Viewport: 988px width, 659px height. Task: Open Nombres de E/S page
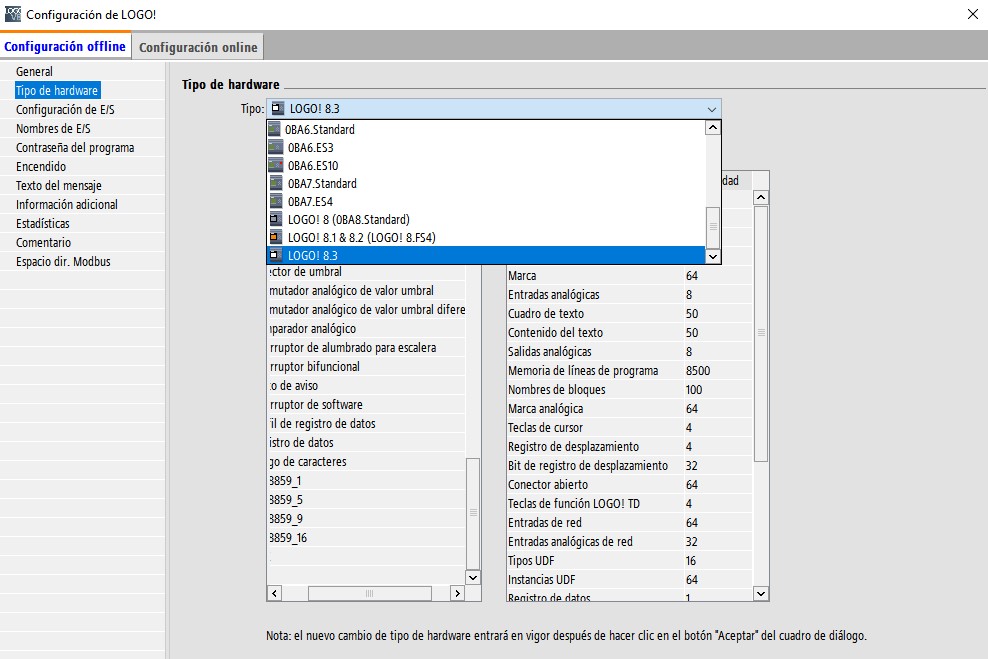53,129
